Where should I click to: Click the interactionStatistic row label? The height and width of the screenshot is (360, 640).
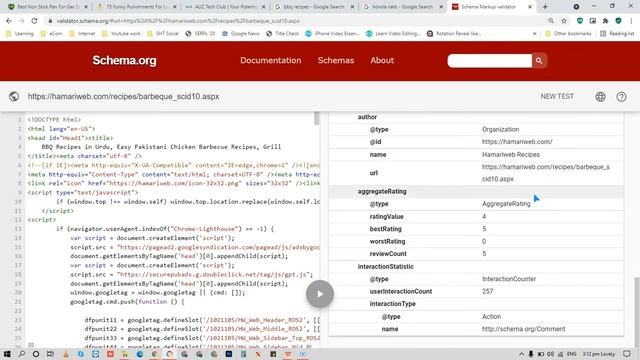(x=386, y=267)
